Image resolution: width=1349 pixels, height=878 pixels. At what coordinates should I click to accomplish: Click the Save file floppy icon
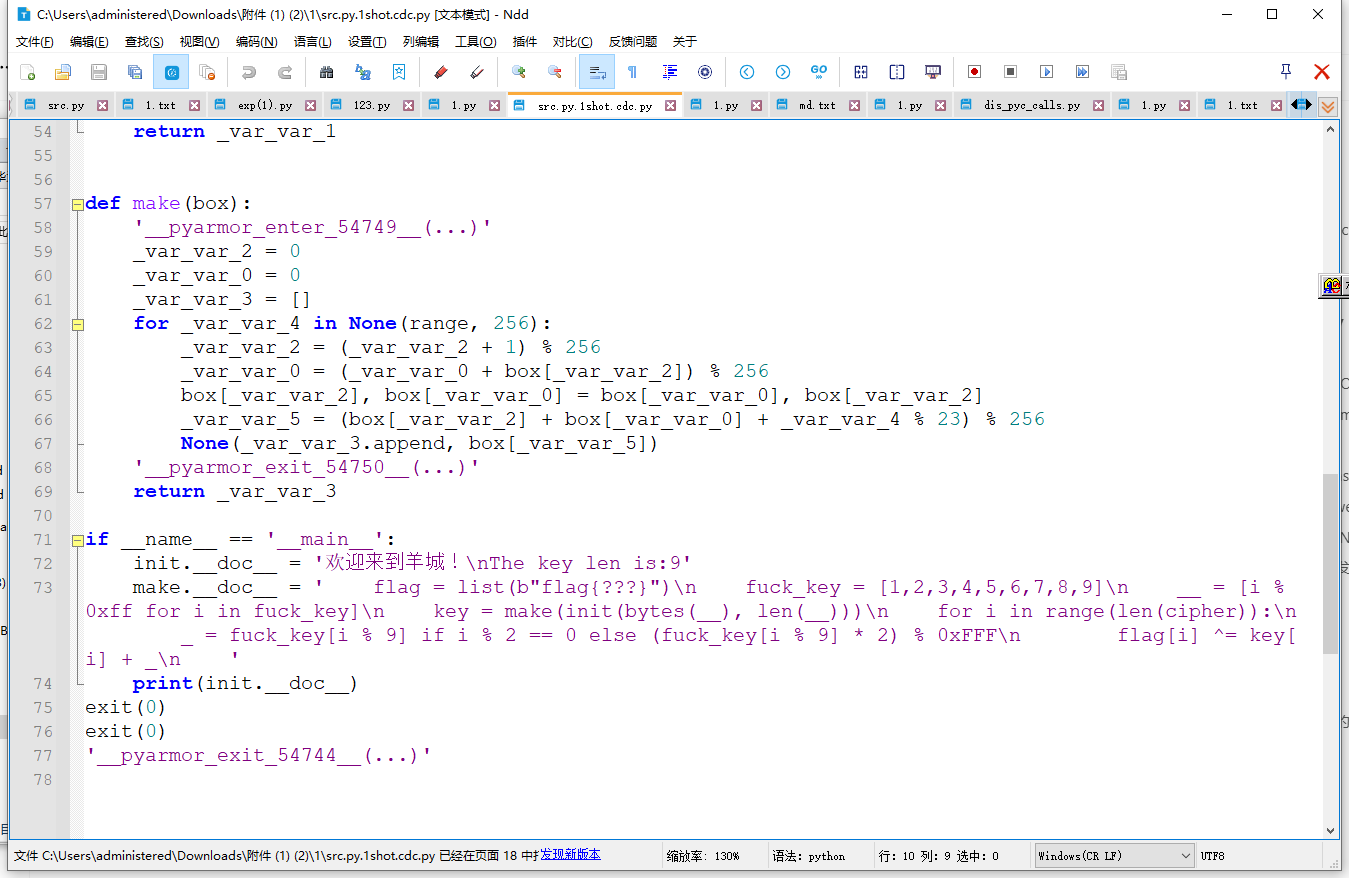tap(99, 72)
